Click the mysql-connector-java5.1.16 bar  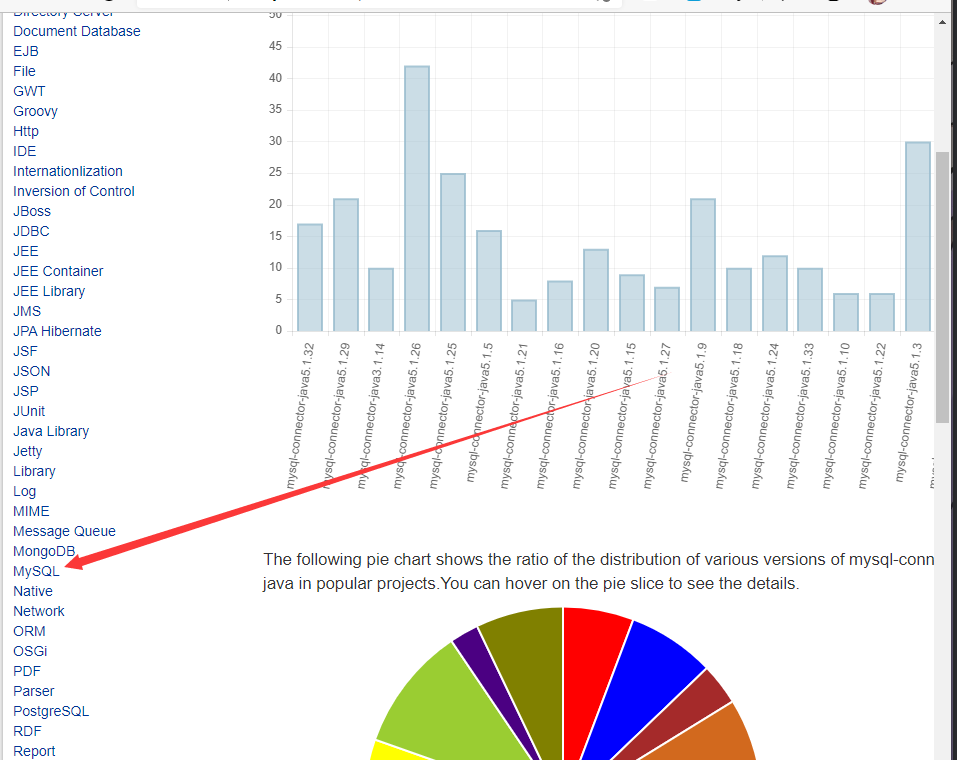560,306
